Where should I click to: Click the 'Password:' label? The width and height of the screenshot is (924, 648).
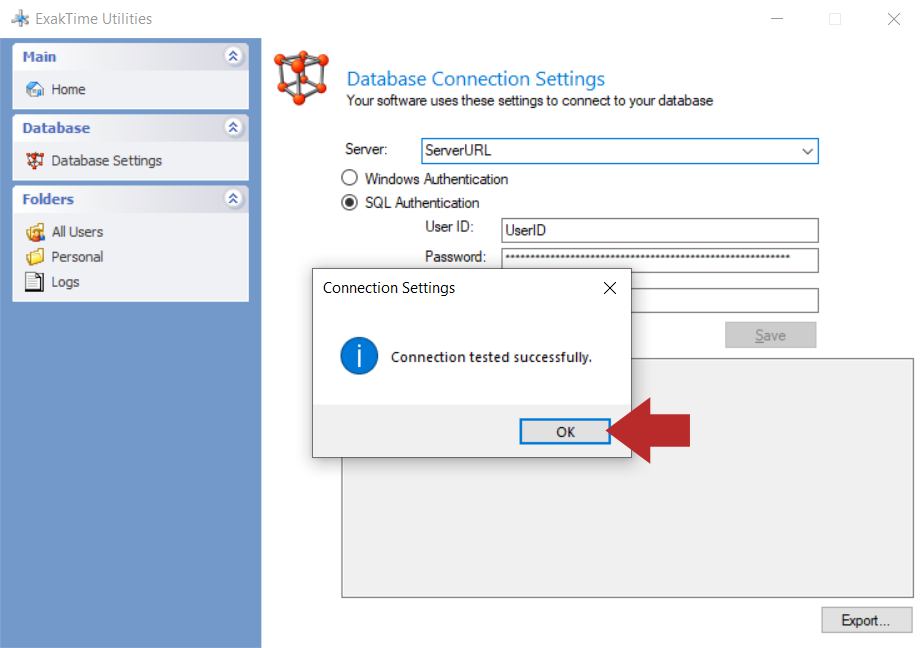click(x=456, y=257)
